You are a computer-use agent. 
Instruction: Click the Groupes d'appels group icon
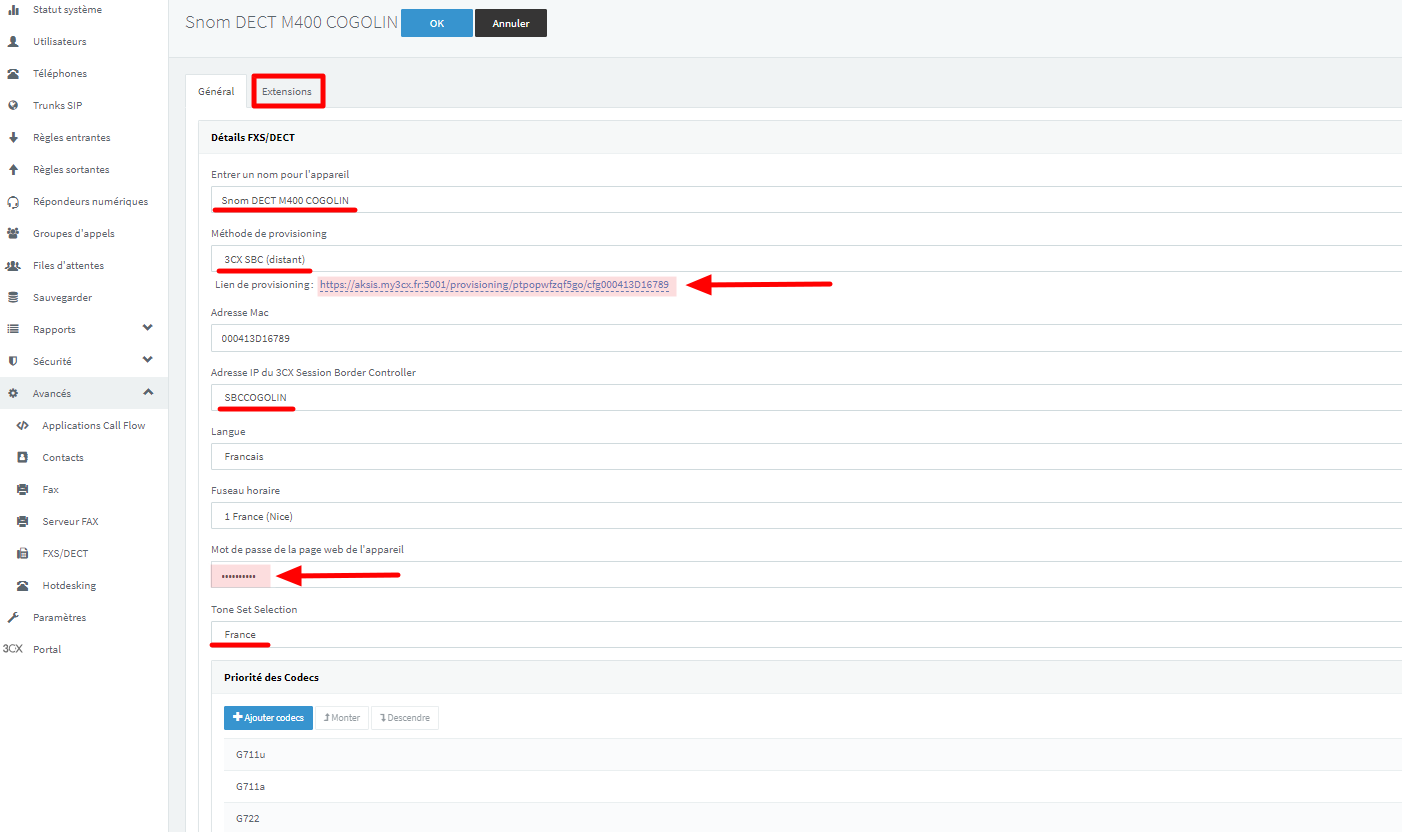click(x=13, y=234)
